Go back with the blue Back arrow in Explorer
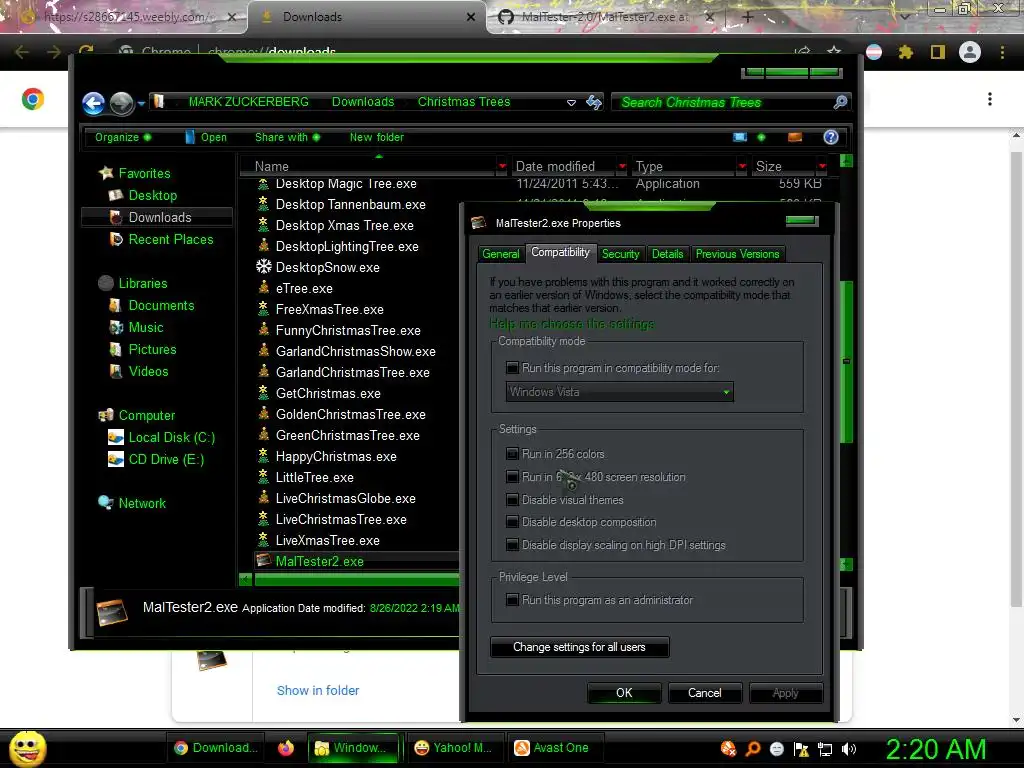Viewport: 1024px width, 768px height. (93, 103)
